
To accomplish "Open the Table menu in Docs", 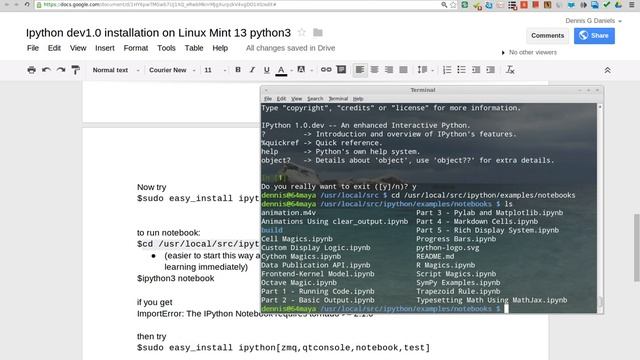I will (x=193, y=48).
